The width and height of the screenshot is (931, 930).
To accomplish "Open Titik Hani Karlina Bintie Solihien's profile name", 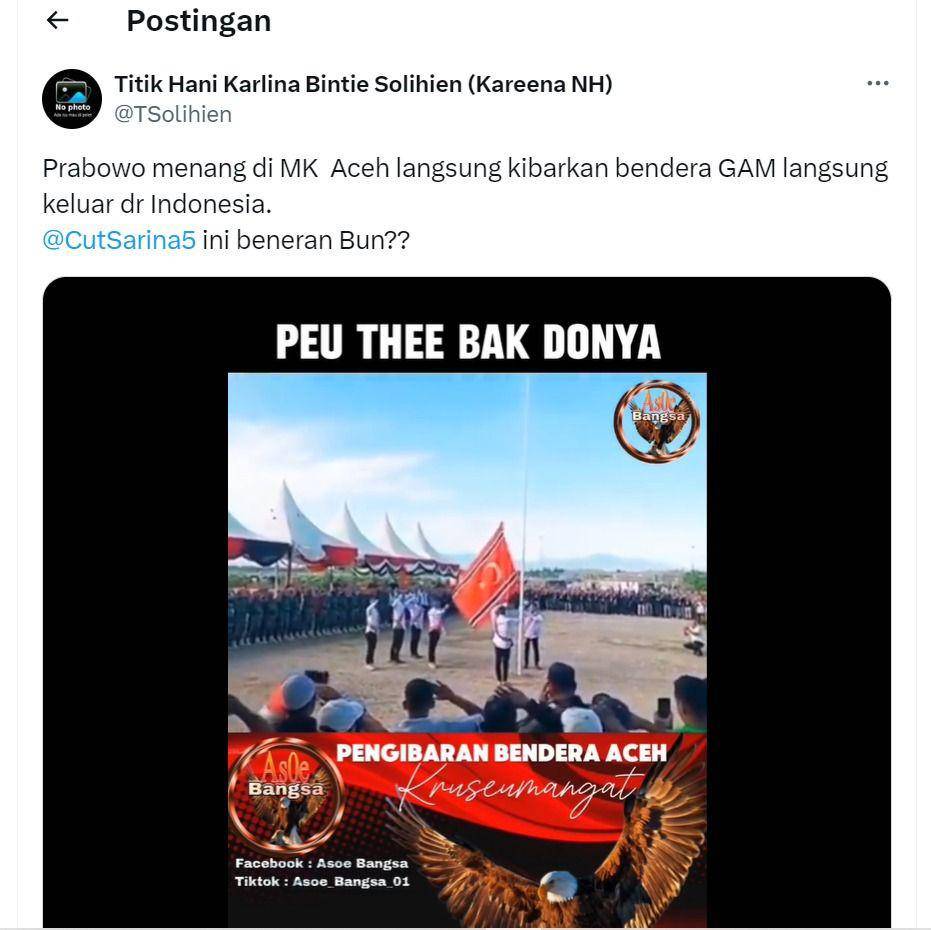I will 363,84.
